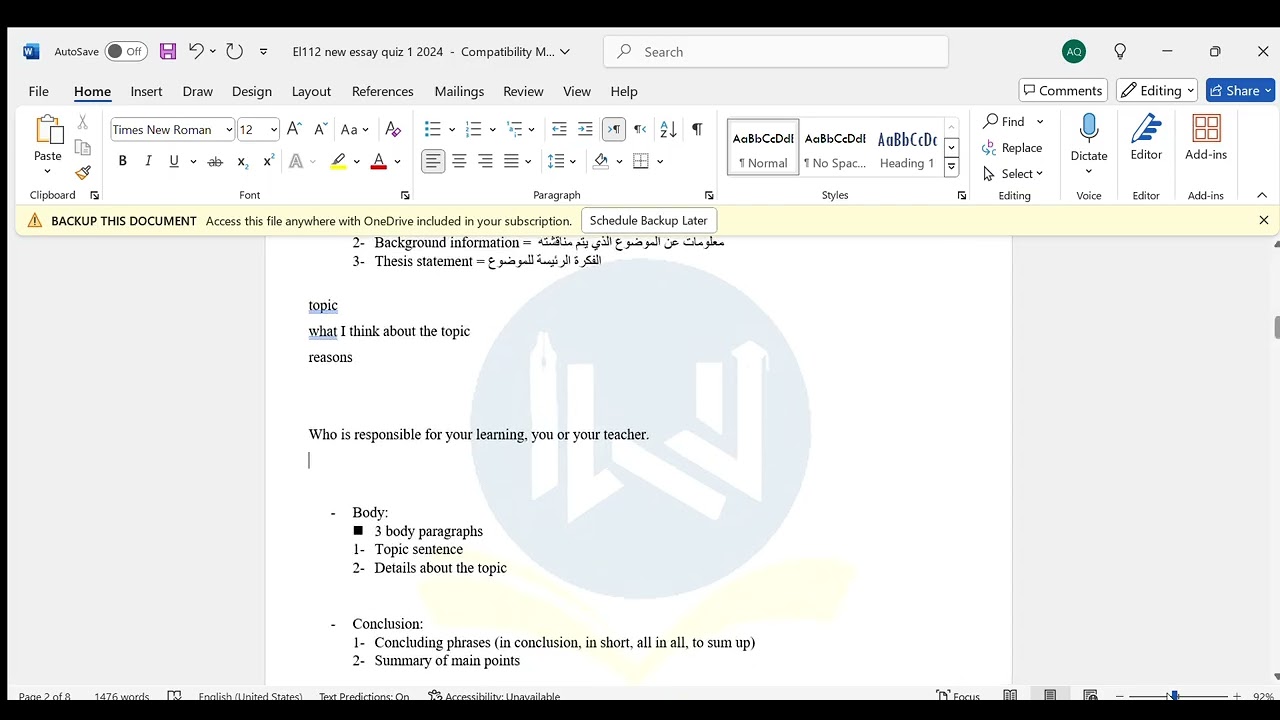Switch to the Layout tab
This screenshot has width=1280, height=720.
[x=311, y=91]
